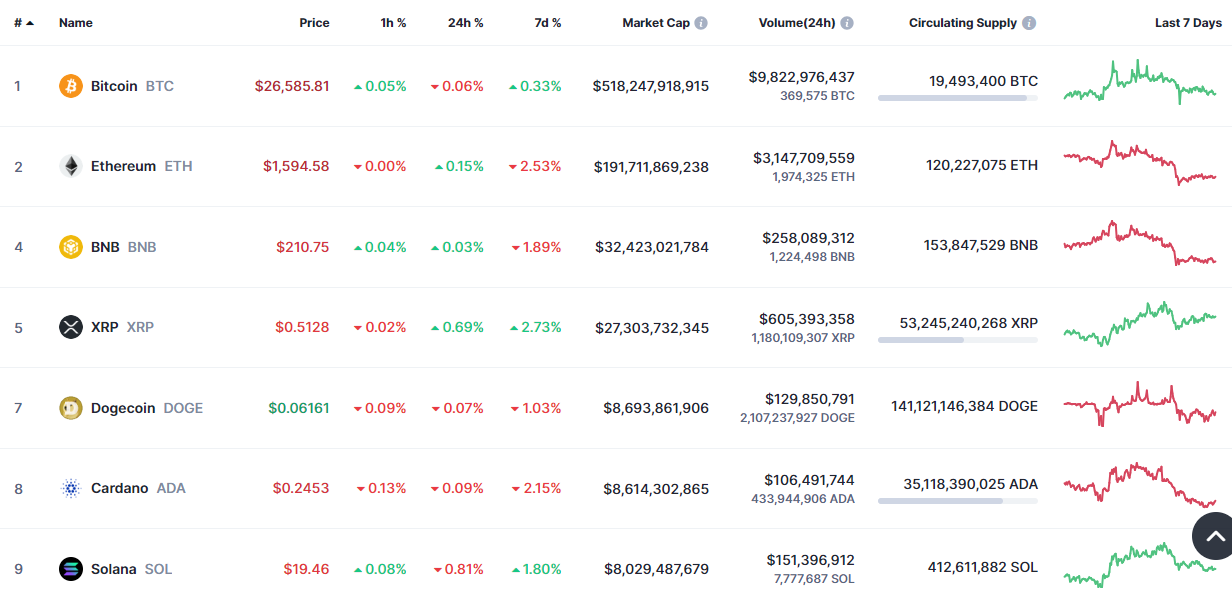Sort by Volume(24h) column header

(797, 23)
